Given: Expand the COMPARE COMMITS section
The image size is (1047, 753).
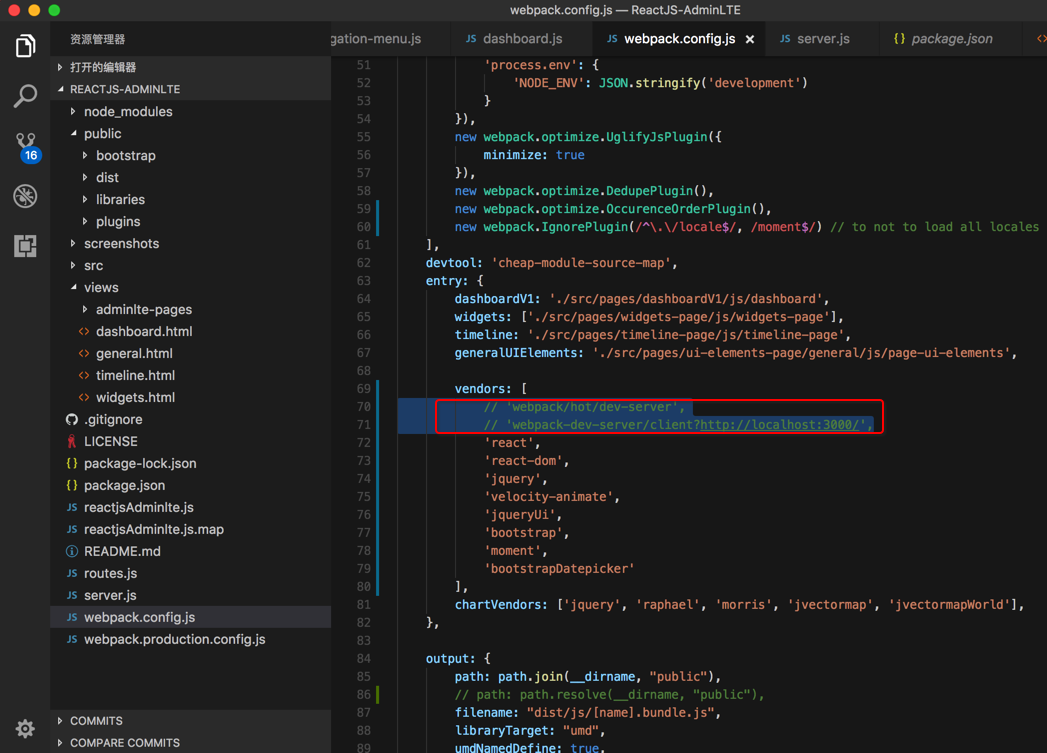Looking at the screenshot, I should [x=124, y=743].
